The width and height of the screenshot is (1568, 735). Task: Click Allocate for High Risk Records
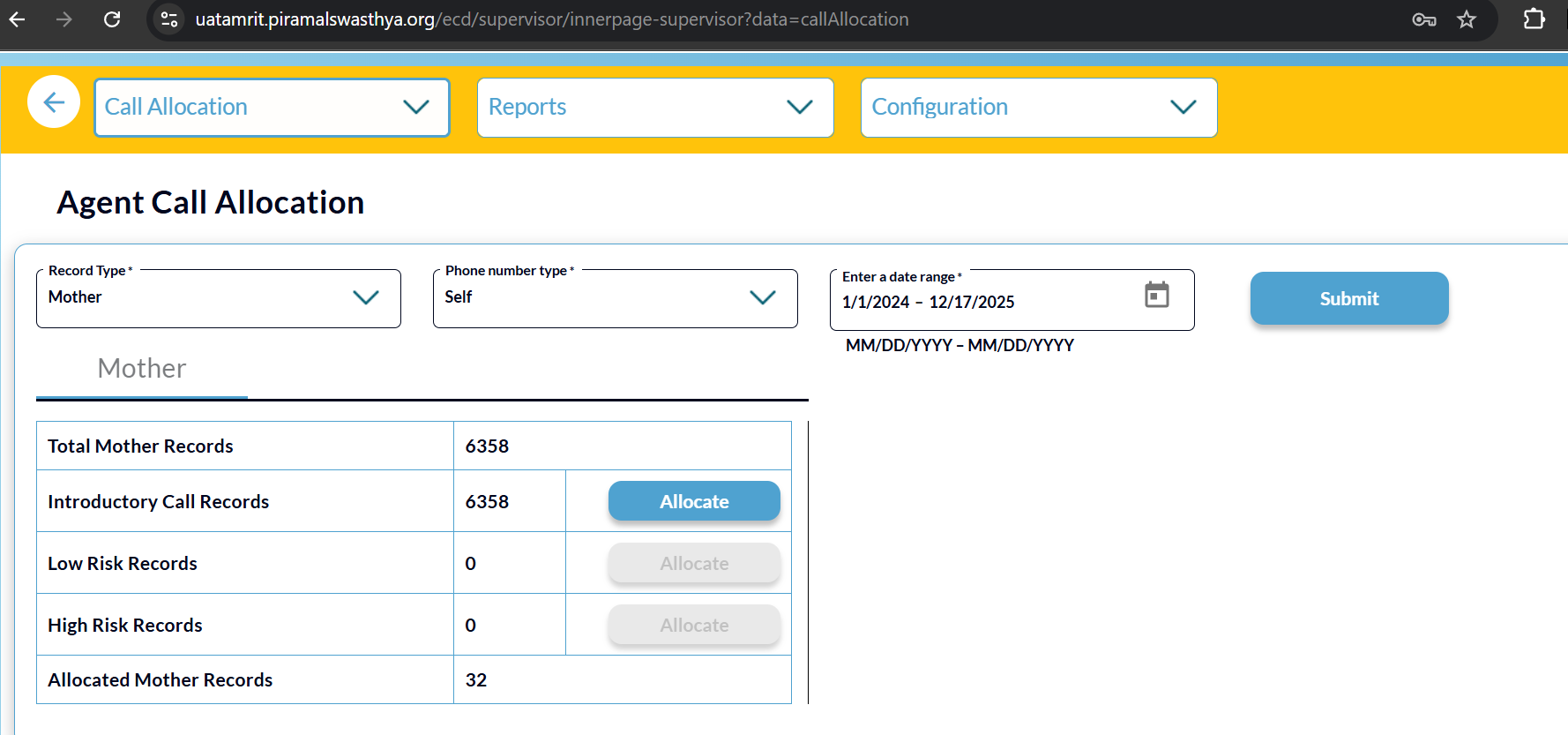693,625
